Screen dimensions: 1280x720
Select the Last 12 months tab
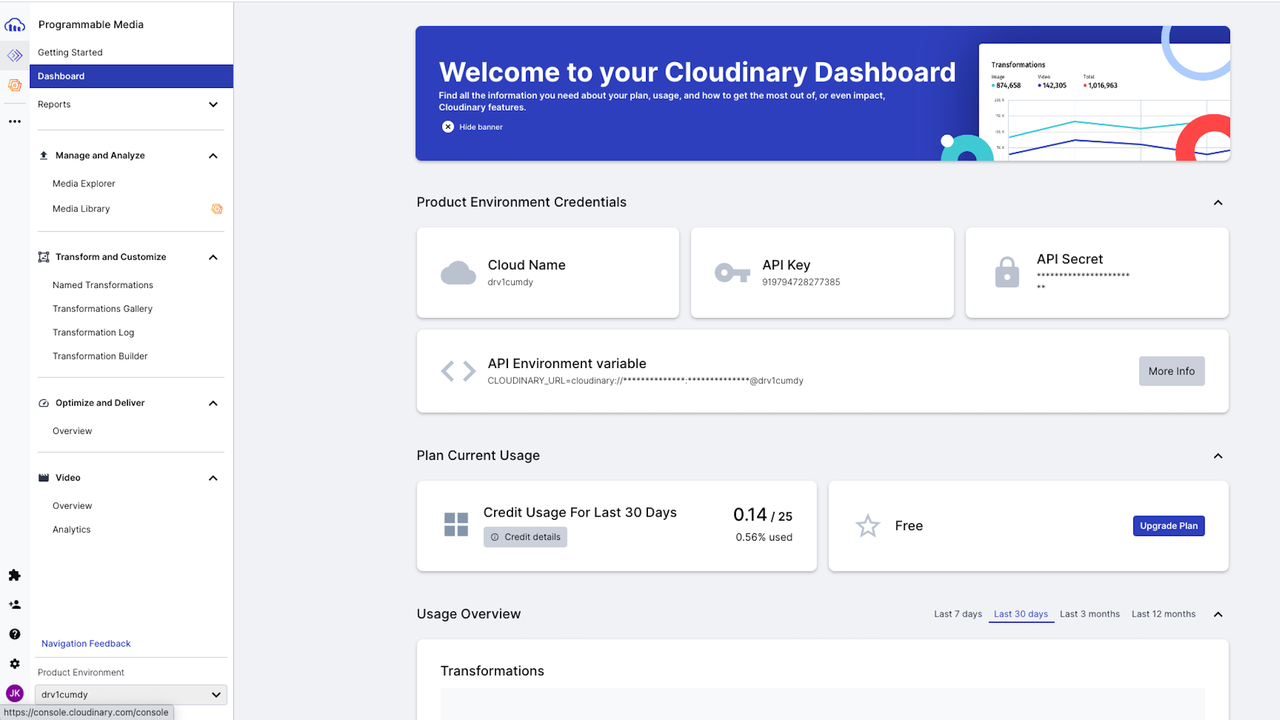coord(1163,614)
